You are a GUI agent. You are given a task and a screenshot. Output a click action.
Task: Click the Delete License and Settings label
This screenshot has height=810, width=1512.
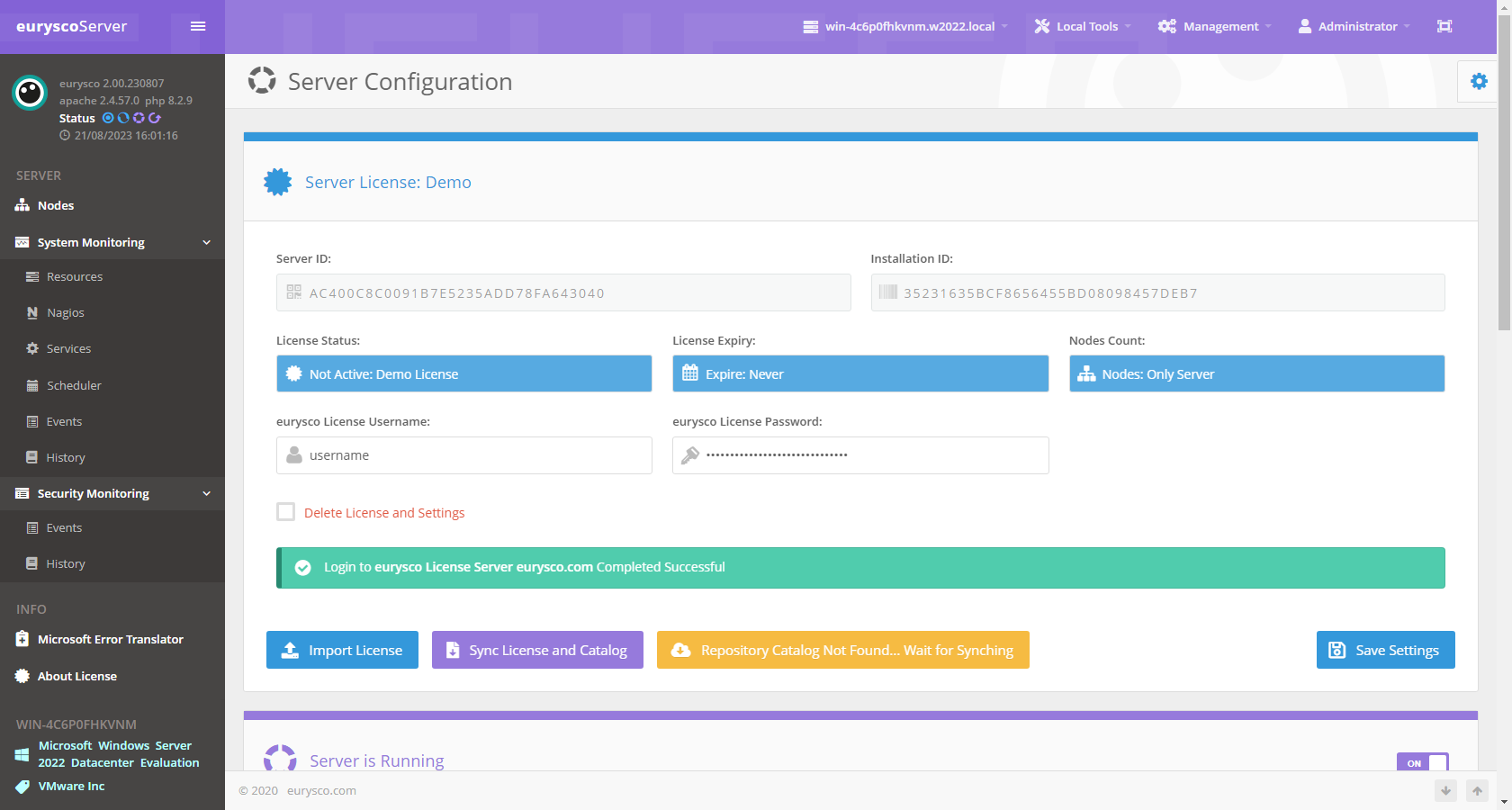(x=384, y=513)
